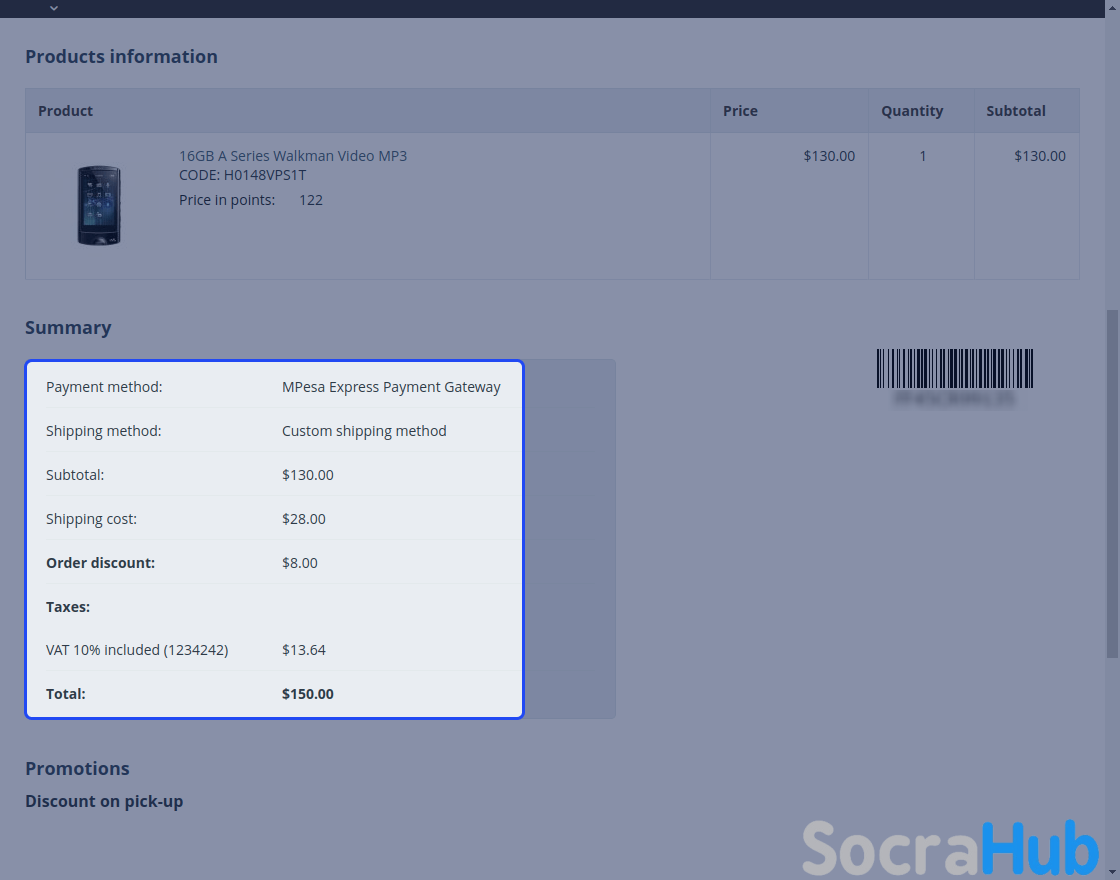Click the $28.00 shipping cost value
This screenshot has height=880, width=1120.
(x=304, y=519)
